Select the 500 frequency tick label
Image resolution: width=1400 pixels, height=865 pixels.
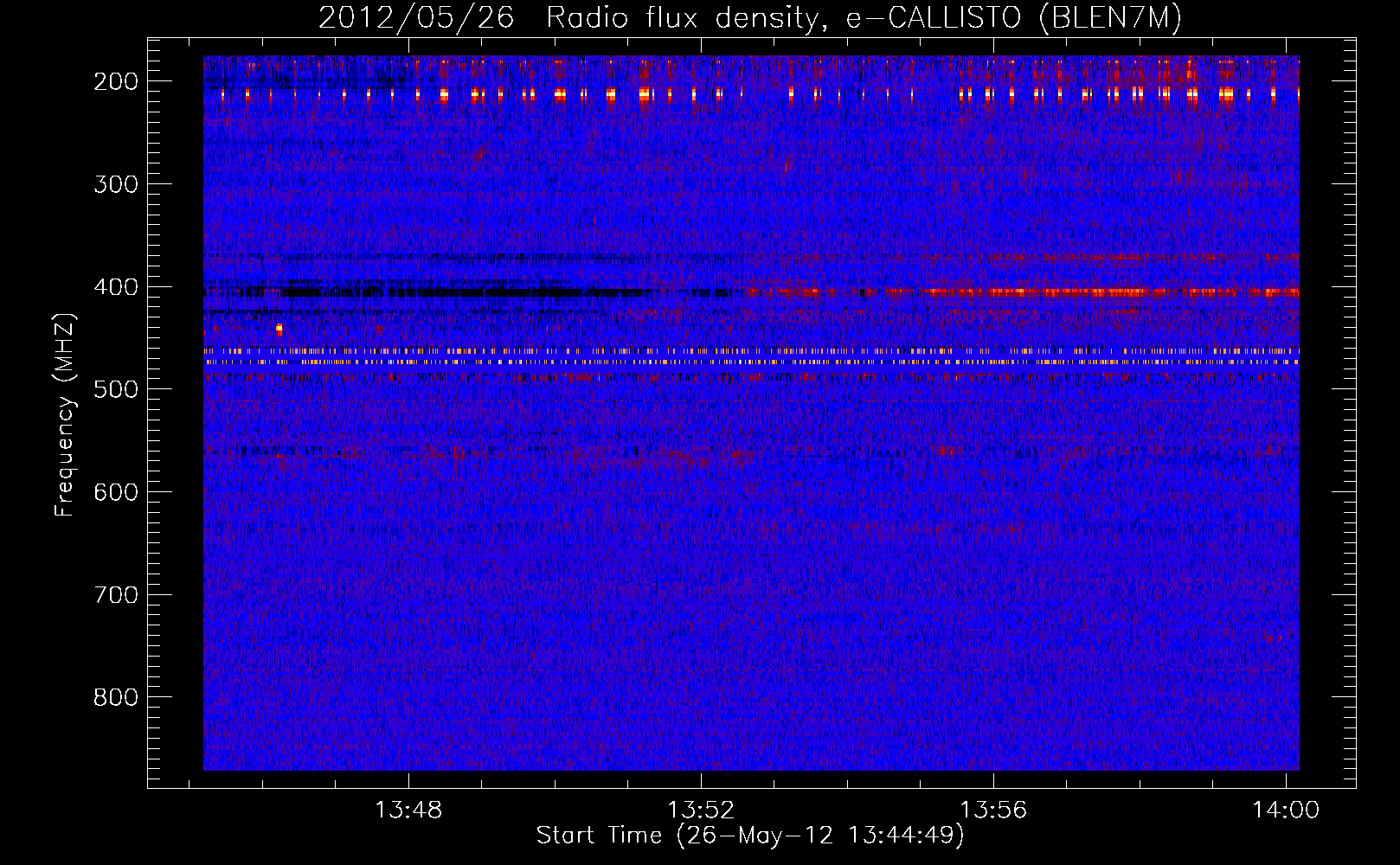click(x=116, y=389)
